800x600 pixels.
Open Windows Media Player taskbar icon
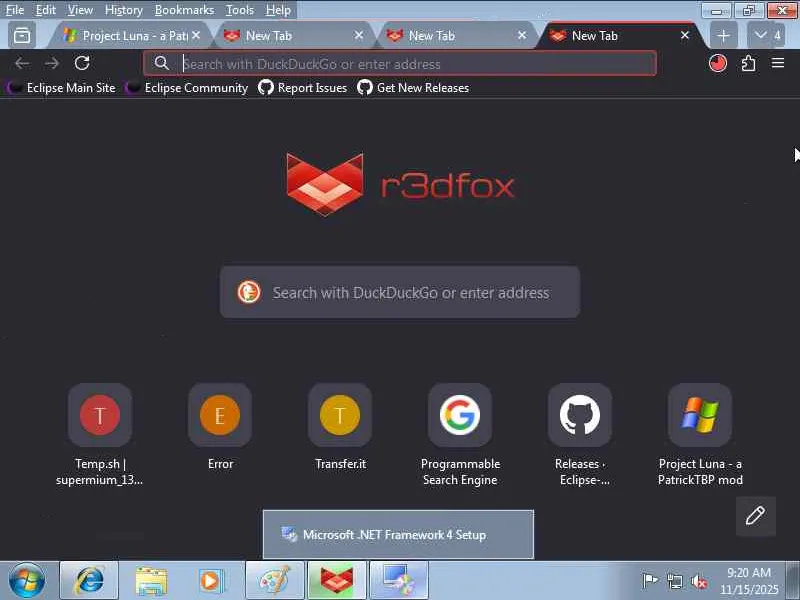[212, 581]
